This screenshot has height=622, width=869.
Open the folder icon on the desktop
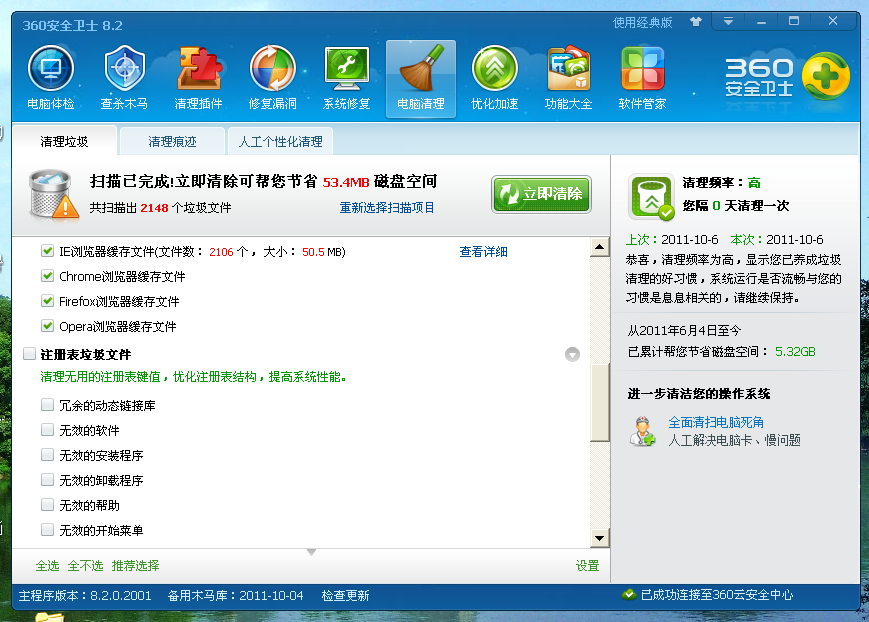pyautogui.click(x=49, y=616)
